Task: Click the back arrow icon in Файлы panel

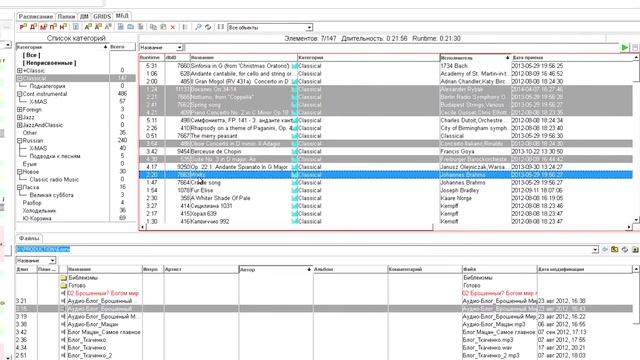Action: (605, 249)
